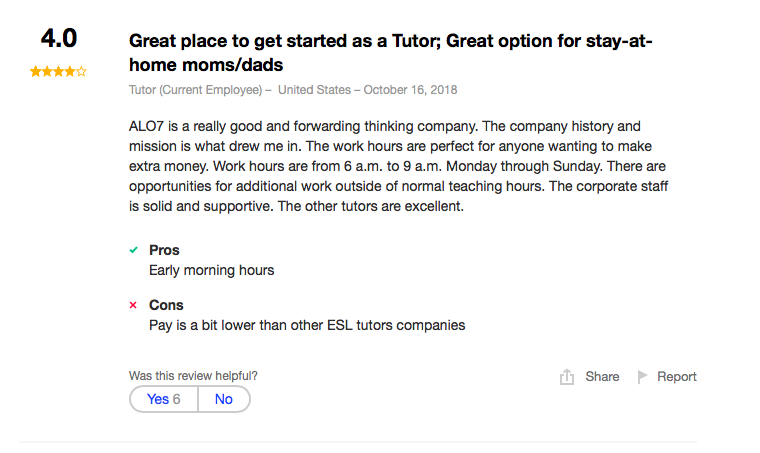Click the Cons heading

click(166, 305)
